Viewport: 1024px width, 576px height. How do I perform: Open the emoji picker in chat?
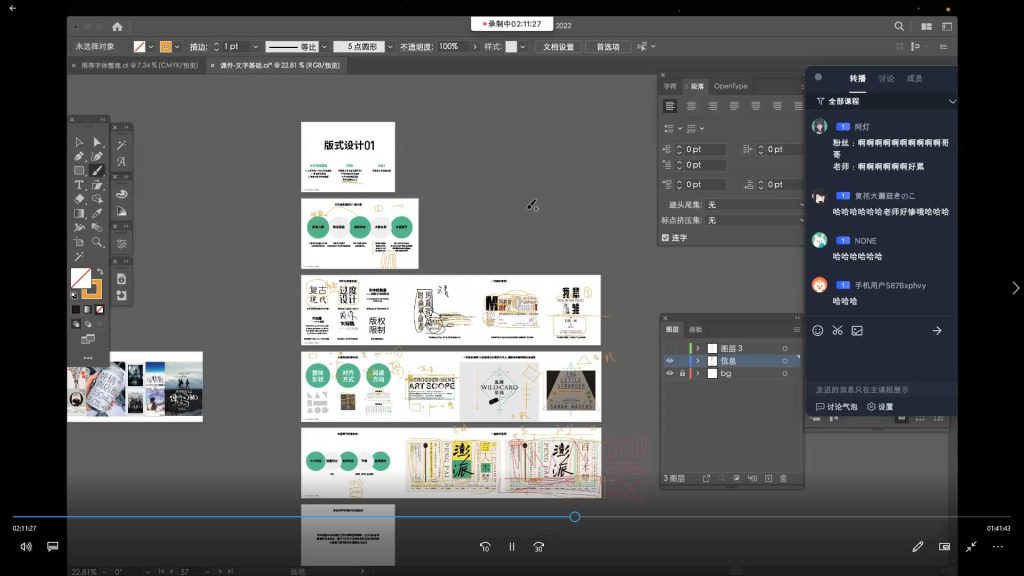818,331
